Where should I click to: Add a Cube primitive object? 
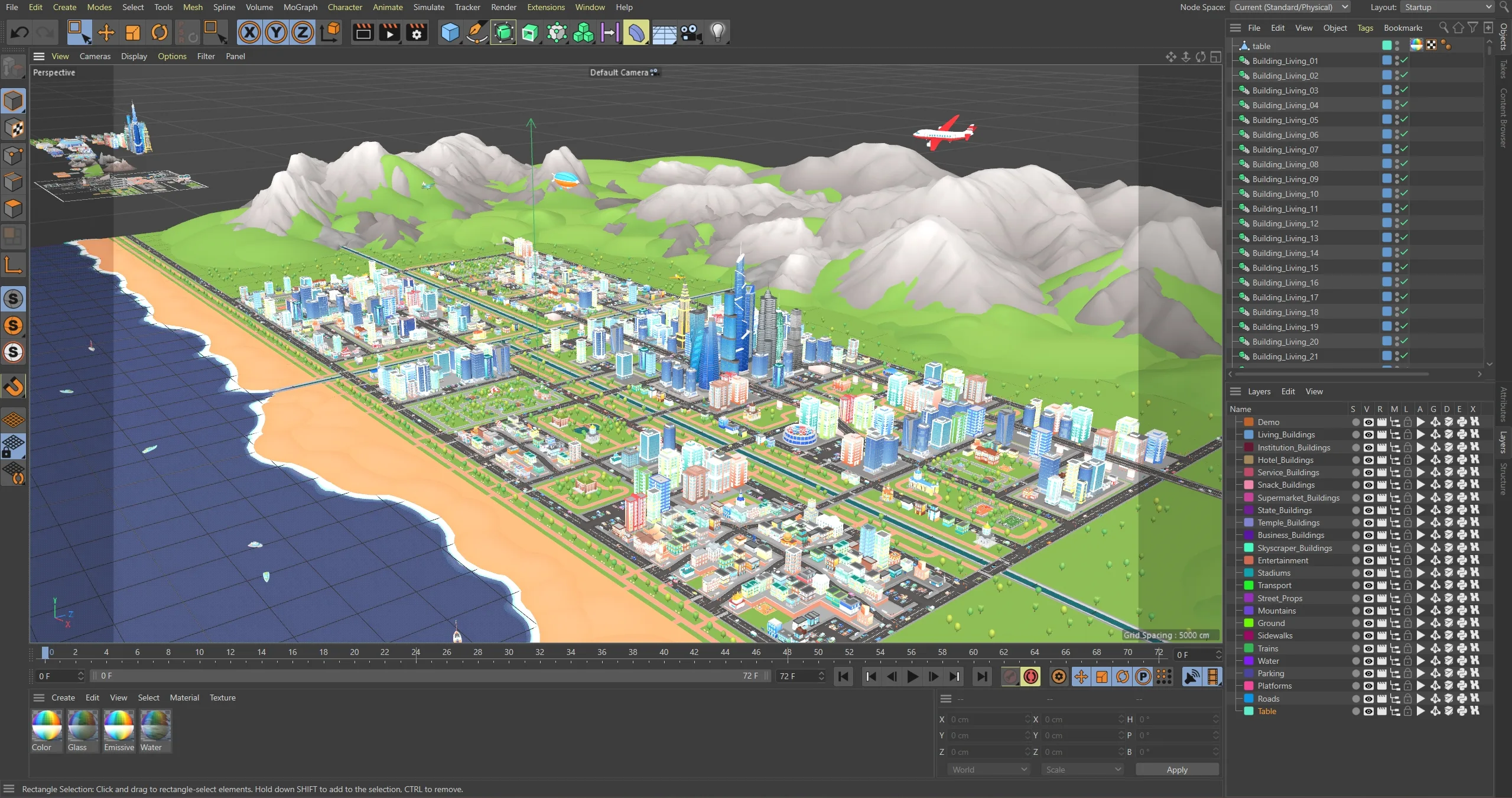click(x=450, y=33)
